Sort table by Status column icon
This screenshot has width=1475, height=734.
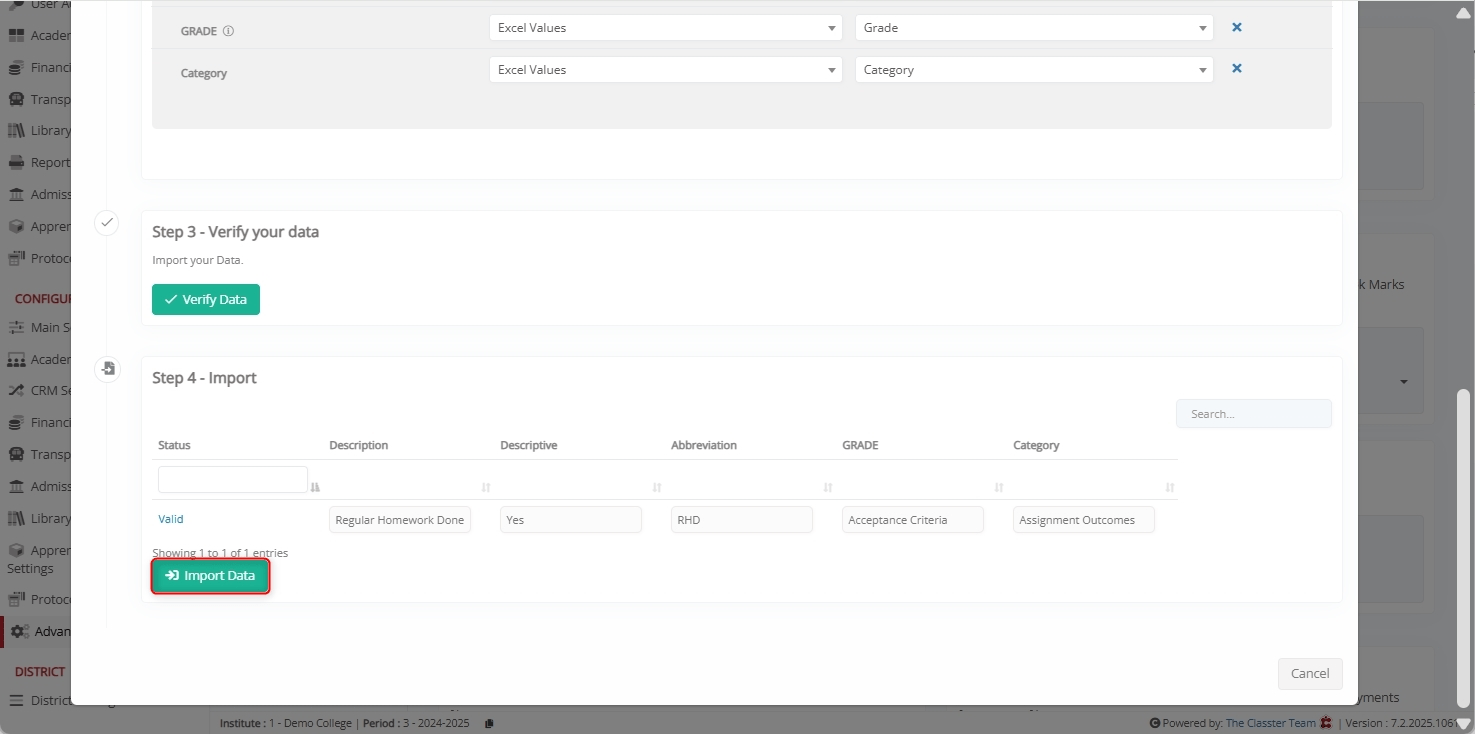(x=315, y=487)
